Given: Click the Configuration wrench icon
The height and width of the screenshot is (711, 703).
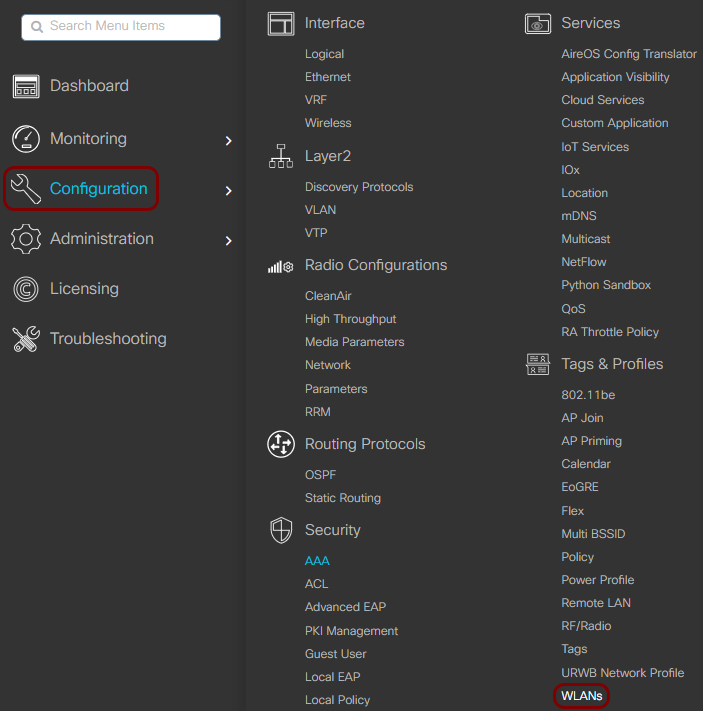Looking at the screenshot, I should 26,189.
